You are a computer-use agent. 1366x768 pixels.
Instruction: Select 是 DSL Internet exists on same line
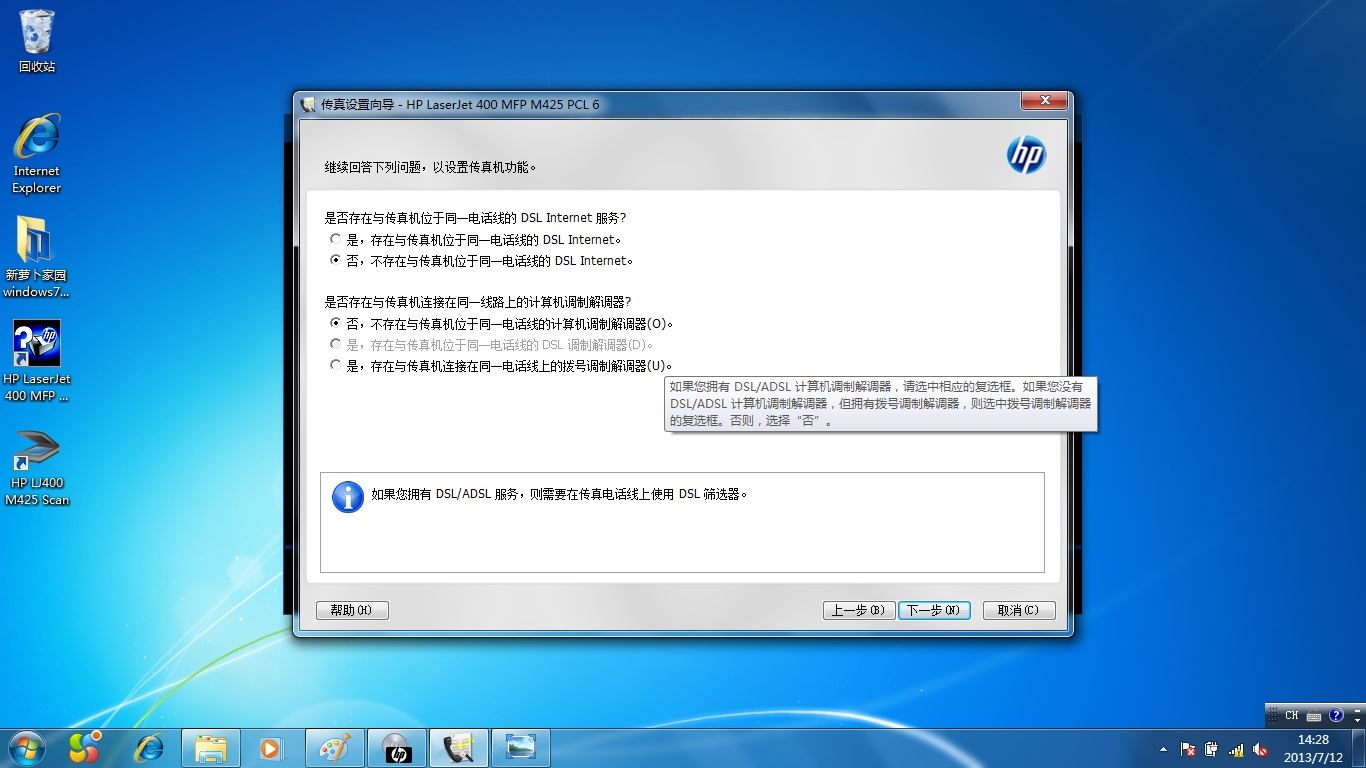pos(476,240)
